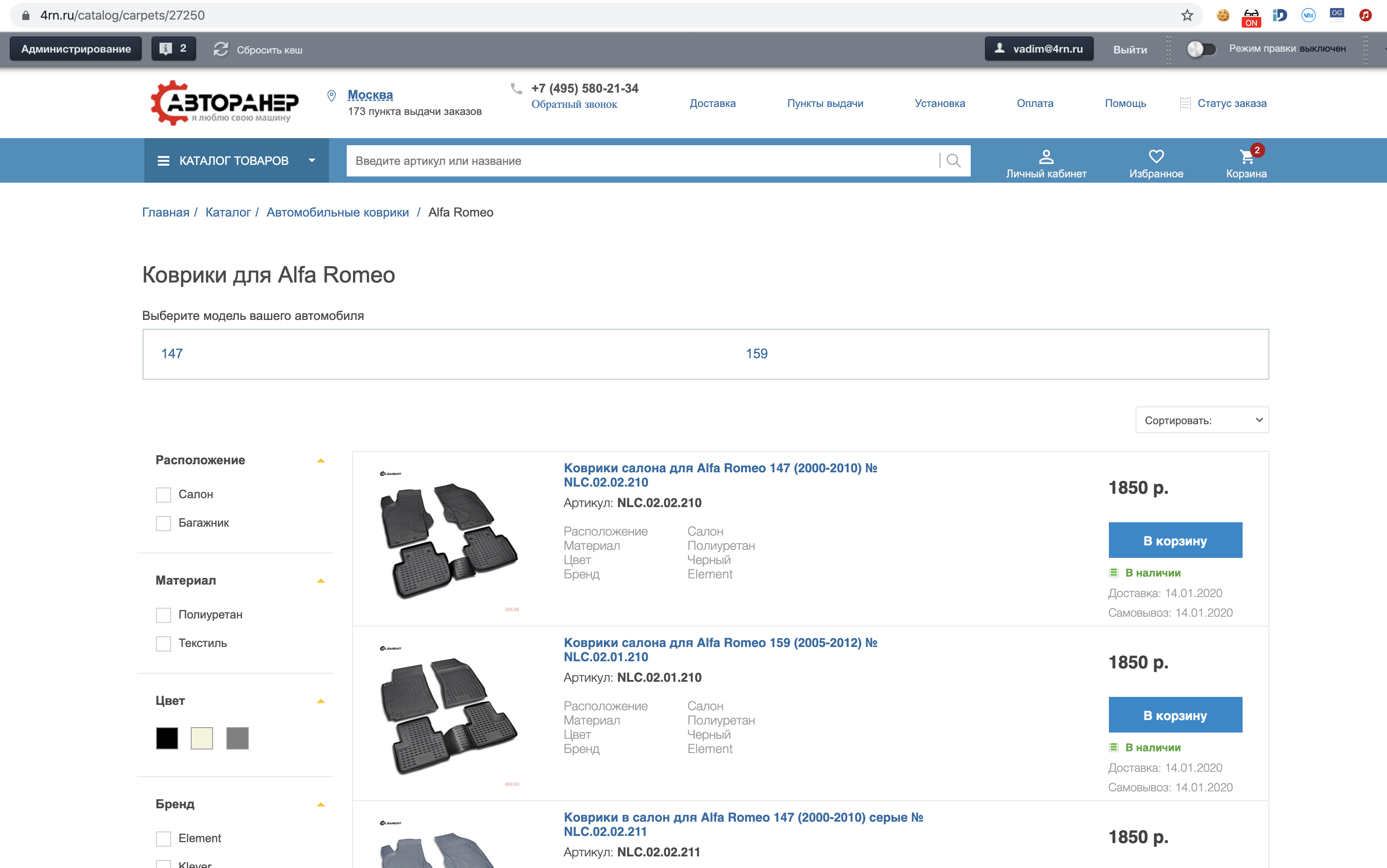Click the location pin icon near Москва
Image resolution: width=1387 pixels, height=868 pixels.
[x=331, y=96]
